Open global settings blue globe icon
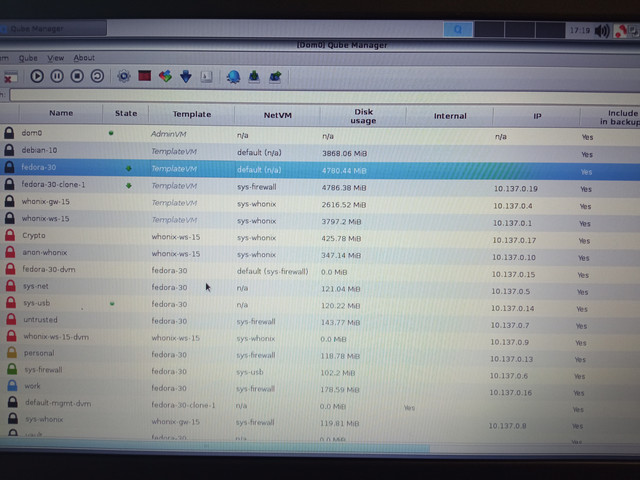Viewport: 640px width, 480px height. click(233, 77)
